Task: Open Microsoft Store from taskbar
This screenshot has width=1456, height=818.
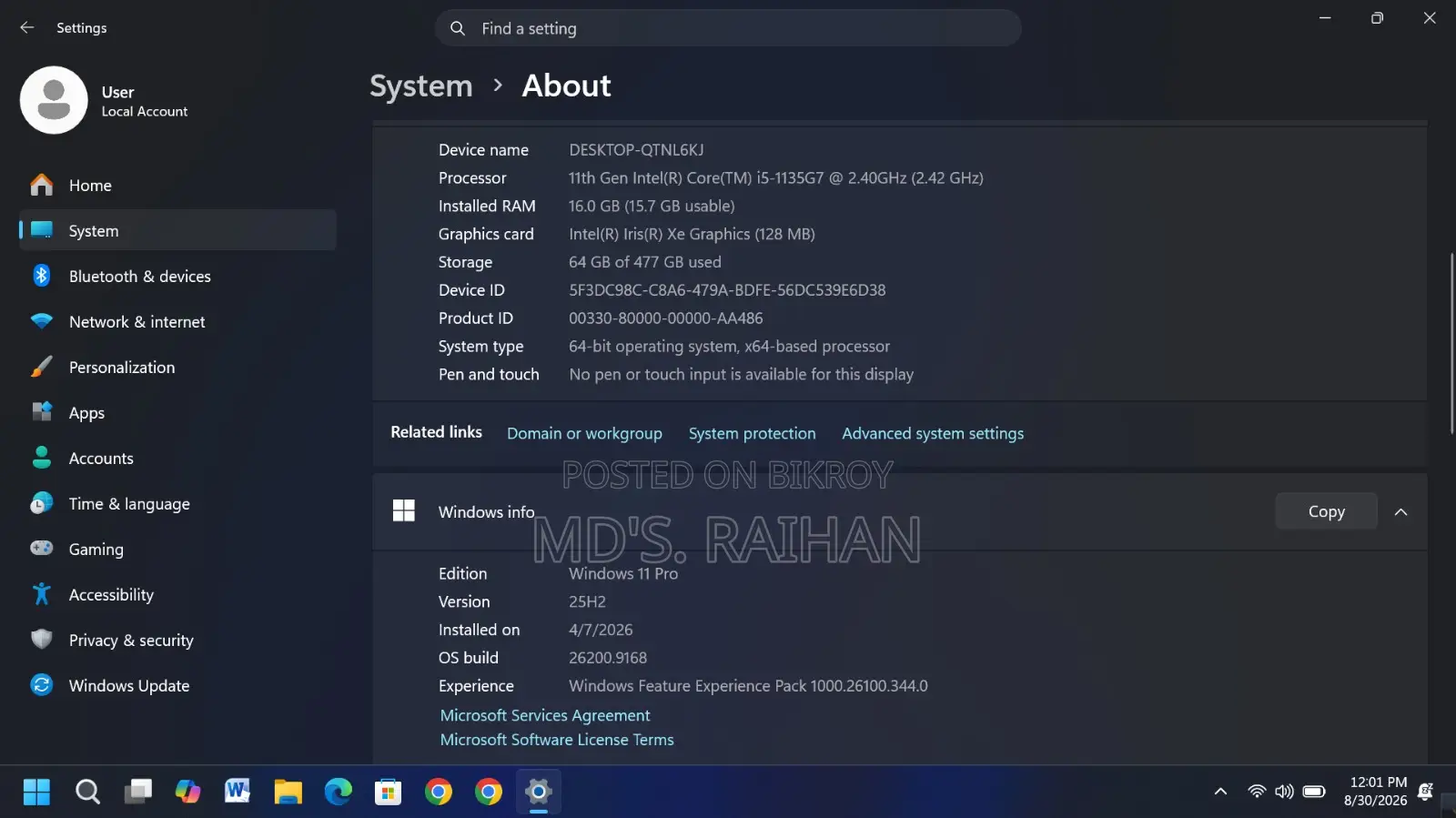Action: point(389,792)
